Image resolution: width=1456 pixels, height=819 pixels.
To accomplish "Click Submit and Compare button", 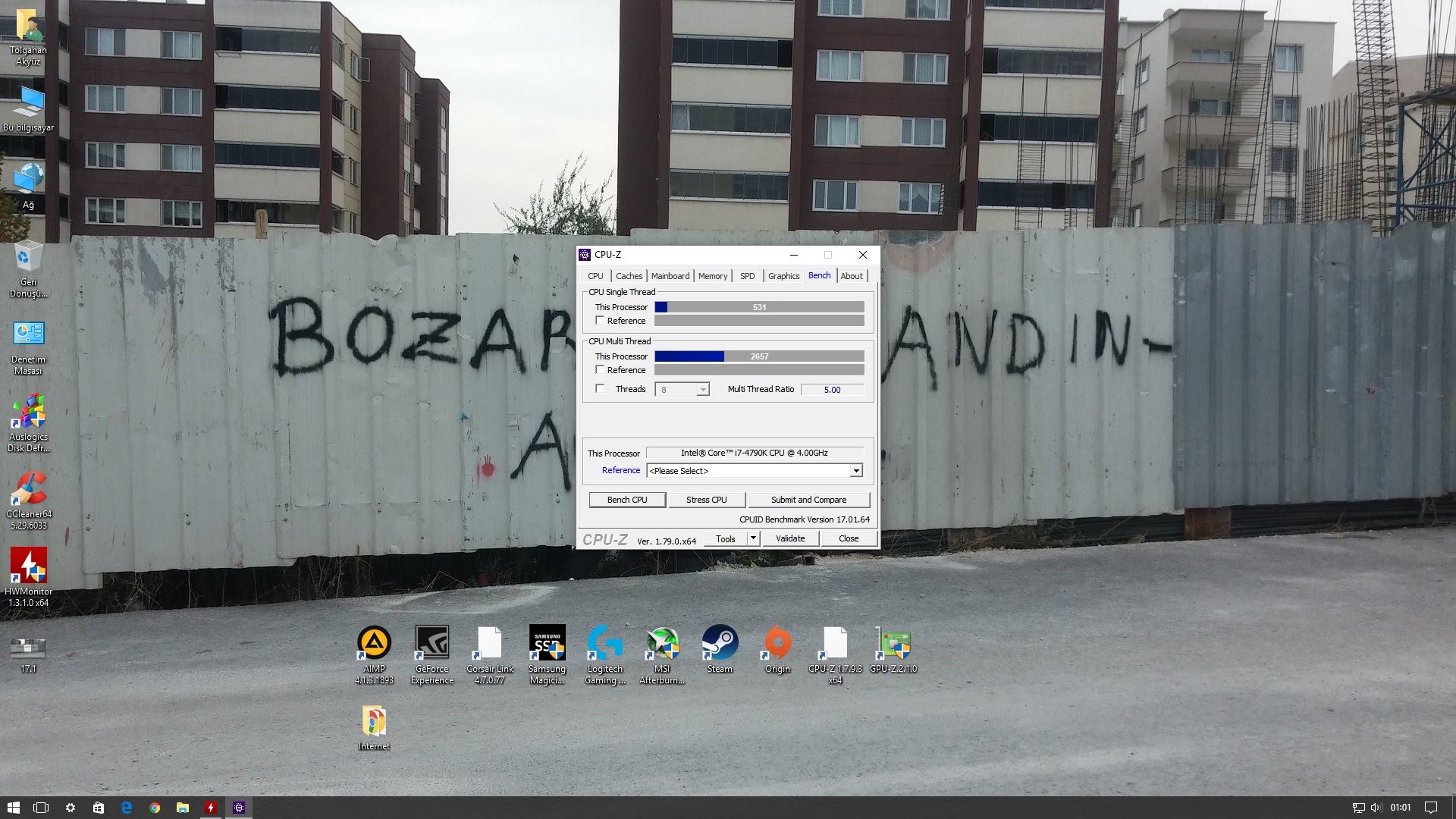I will (808, 500).
